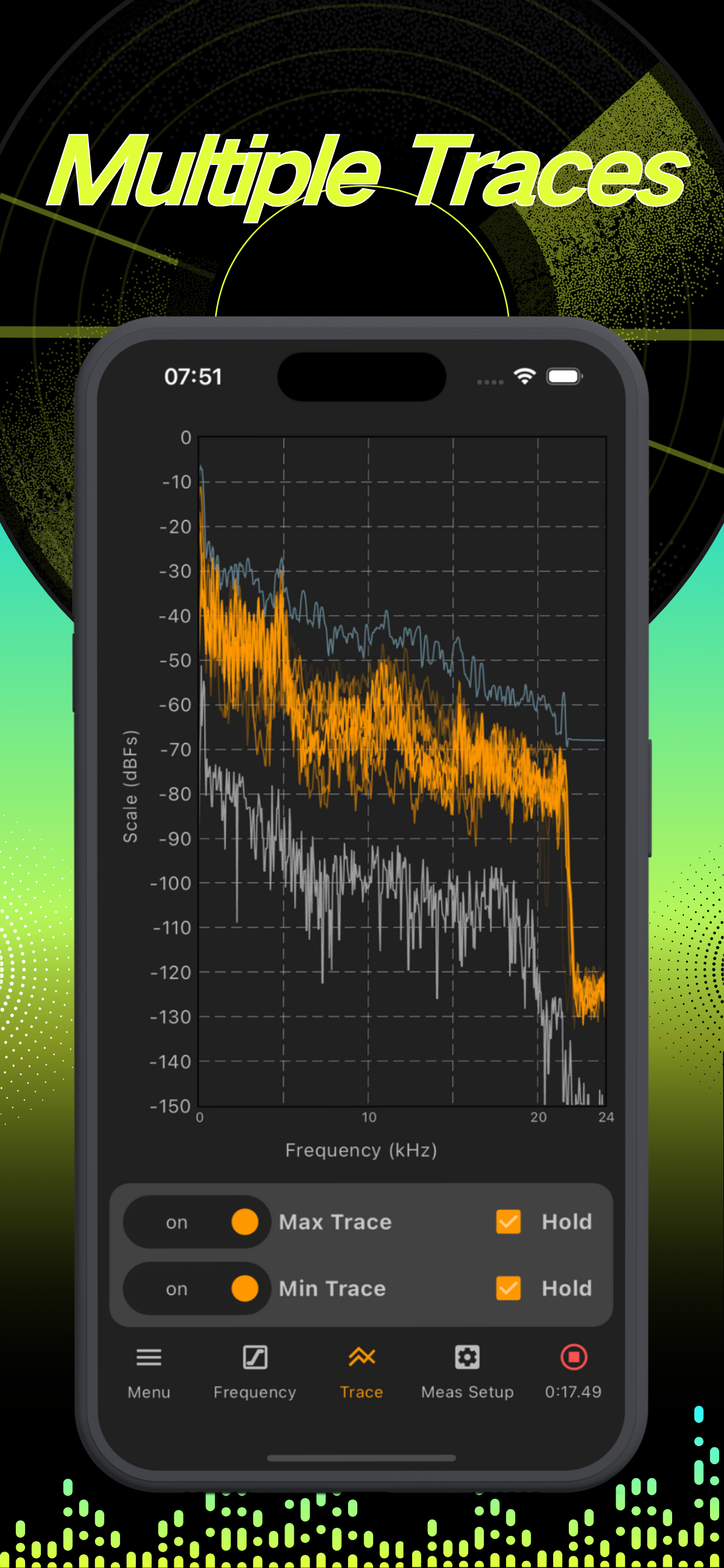This screenshot has width=724, height=1568.
Task: Tap the 24 kHz value on frequency axis
Action: pos(606,1117)
